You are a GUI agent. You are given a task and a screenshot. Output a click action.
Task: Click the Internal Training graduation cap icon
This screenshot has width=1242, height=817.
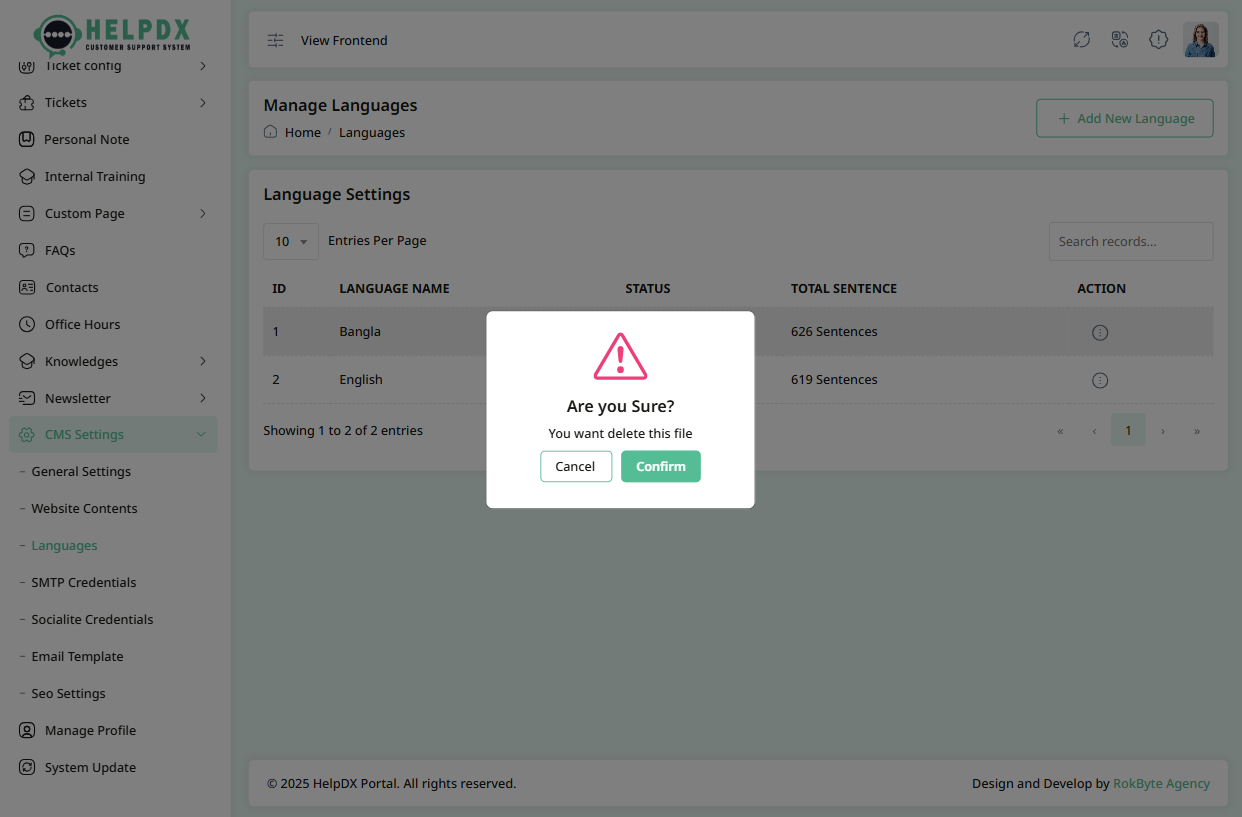coord(27,176)
